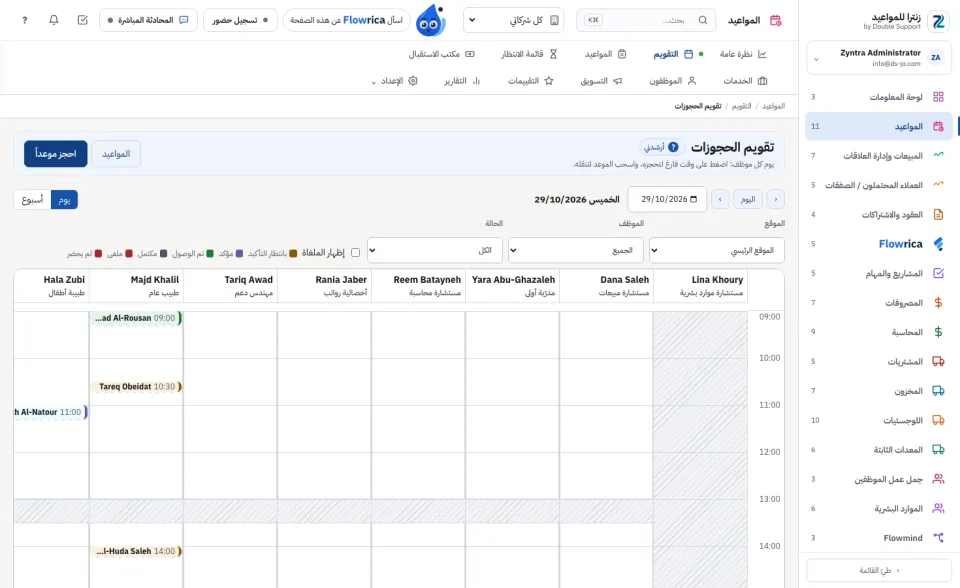This screenshot has height=588, width=960.
Task: Click the اليوم today button
Action: [x=748, y=199]
